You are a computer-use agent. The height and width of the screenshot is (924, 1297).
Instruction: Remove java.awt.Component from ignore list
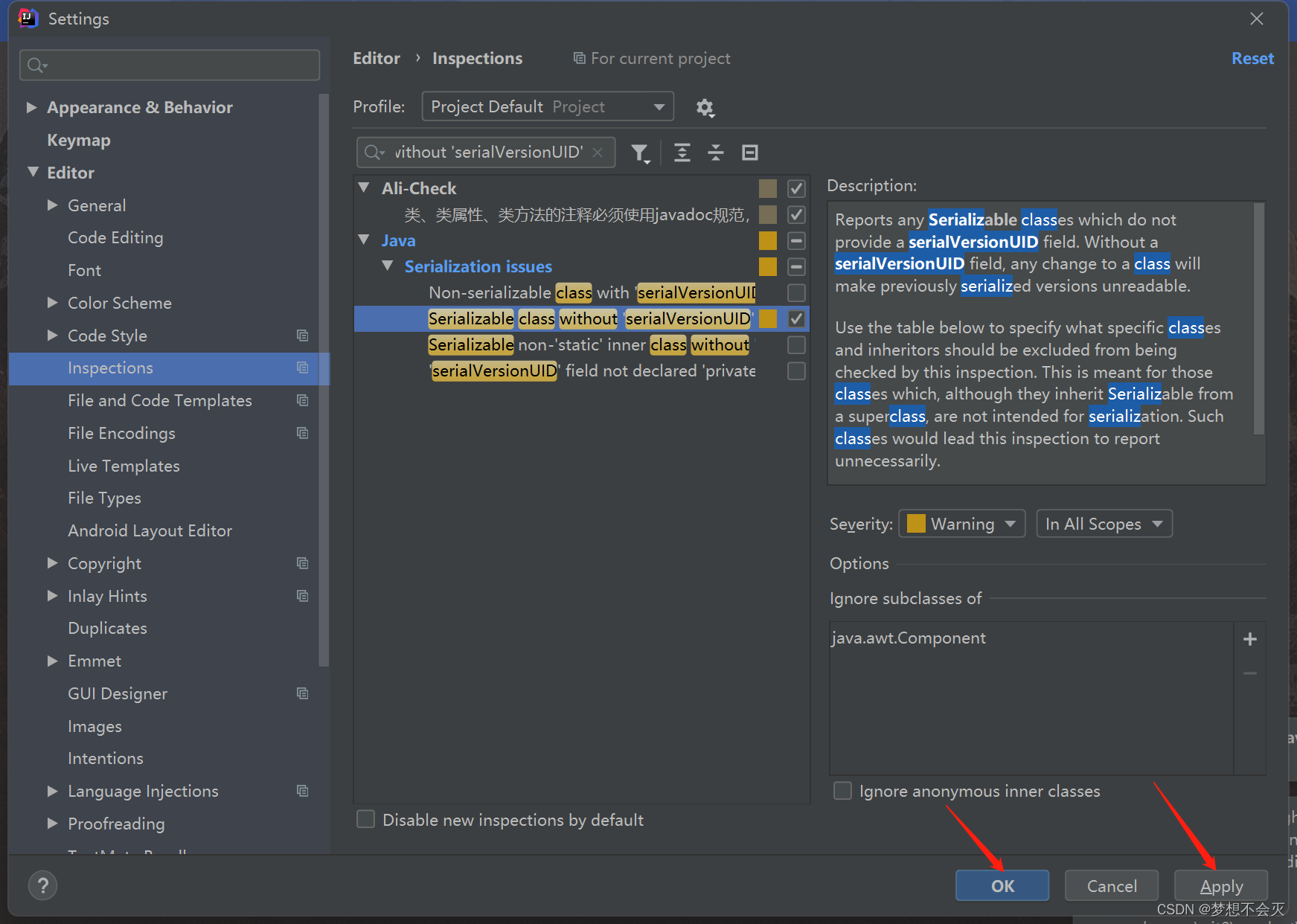[1249, 672]
